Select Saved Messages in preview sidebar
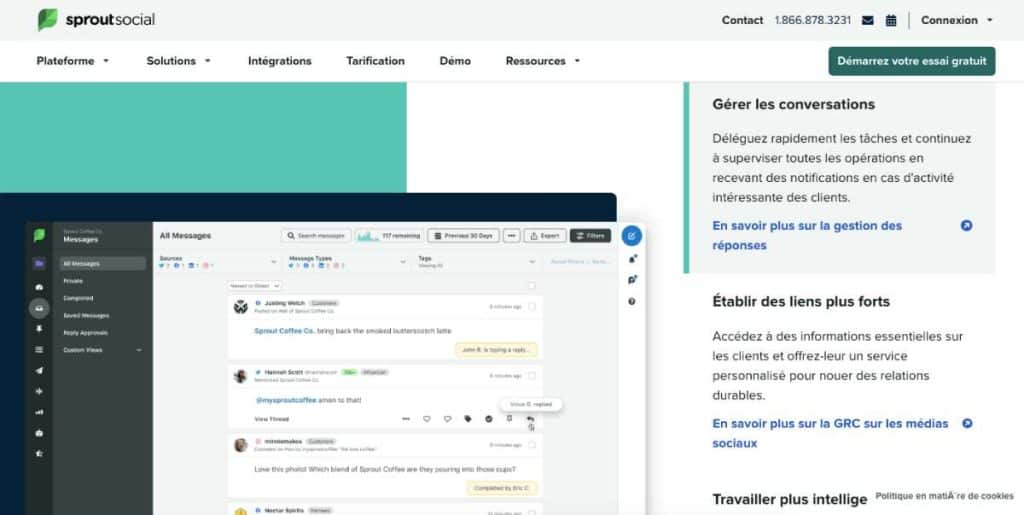The height and width of the screenshot is (515, 1024). coord(86,315)
